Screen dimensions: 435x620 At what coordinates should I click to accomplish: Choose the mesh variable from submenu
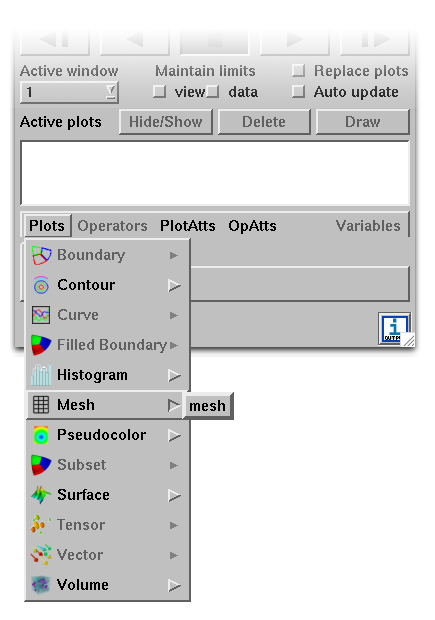pos(208,406)
